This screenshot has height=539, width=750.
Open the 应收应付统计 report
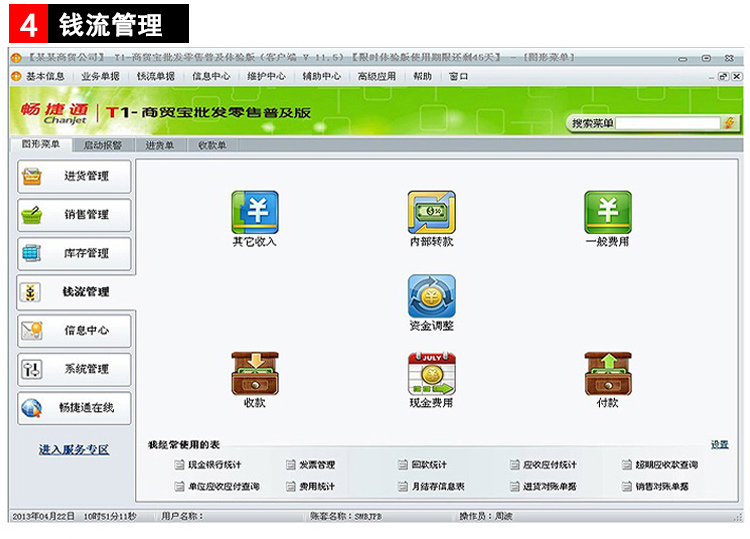coord(543,464)
